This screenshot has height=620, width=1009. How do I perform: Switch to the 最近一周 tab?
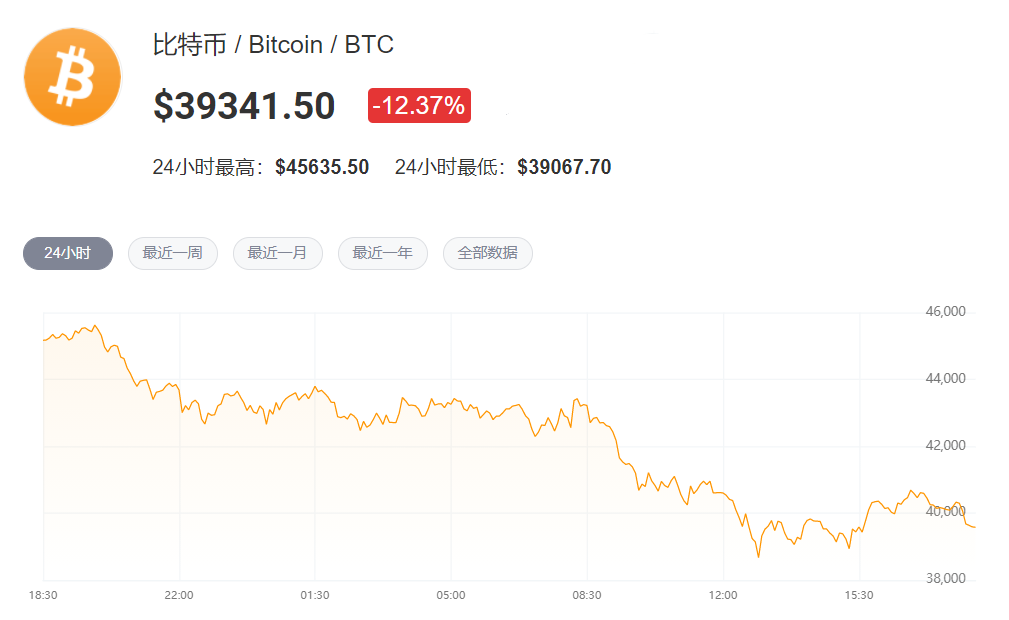pos(172,253)
